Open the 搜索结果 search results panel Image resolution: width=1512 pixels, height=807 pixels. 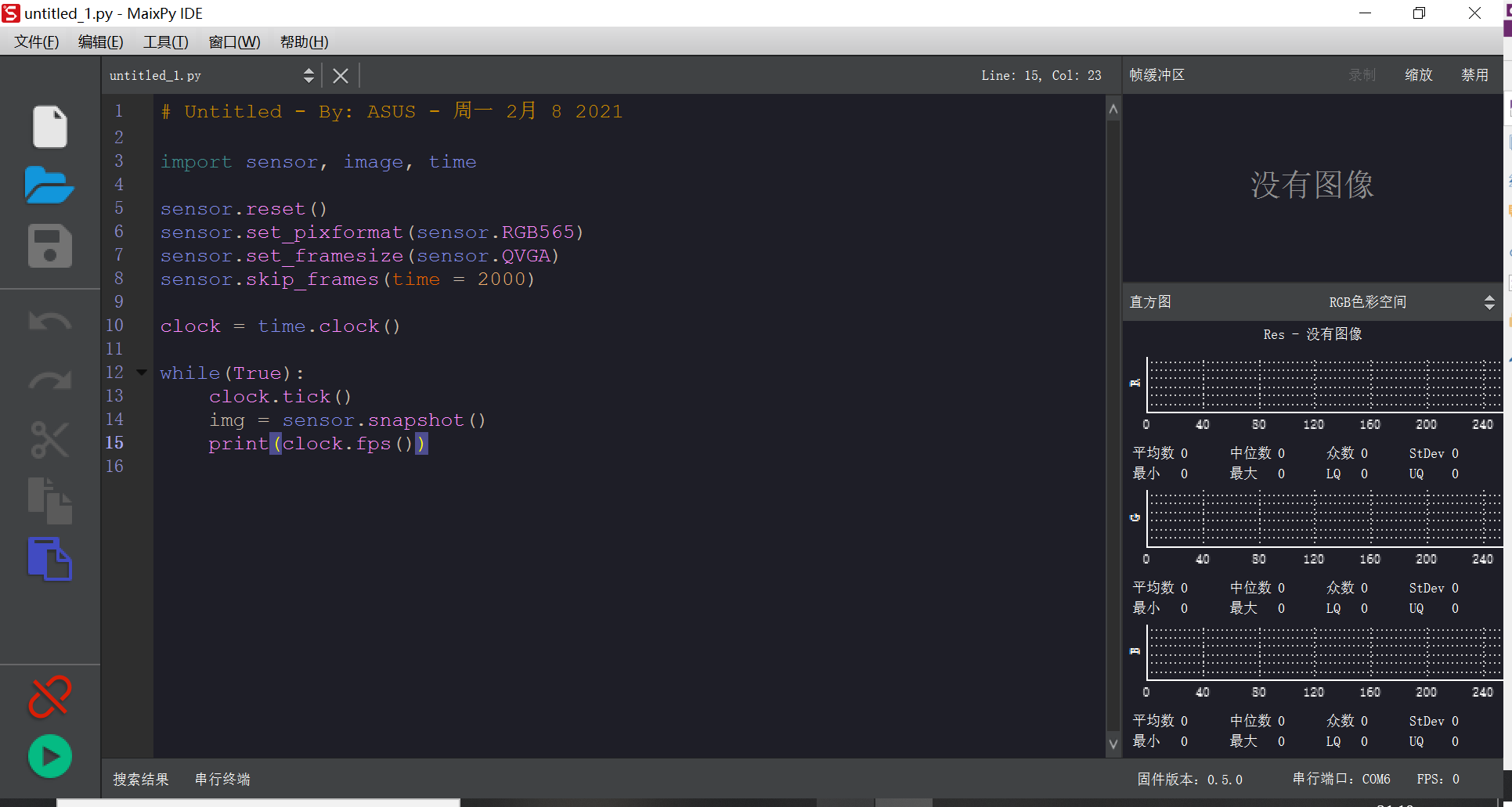click(x=141, y=780)
